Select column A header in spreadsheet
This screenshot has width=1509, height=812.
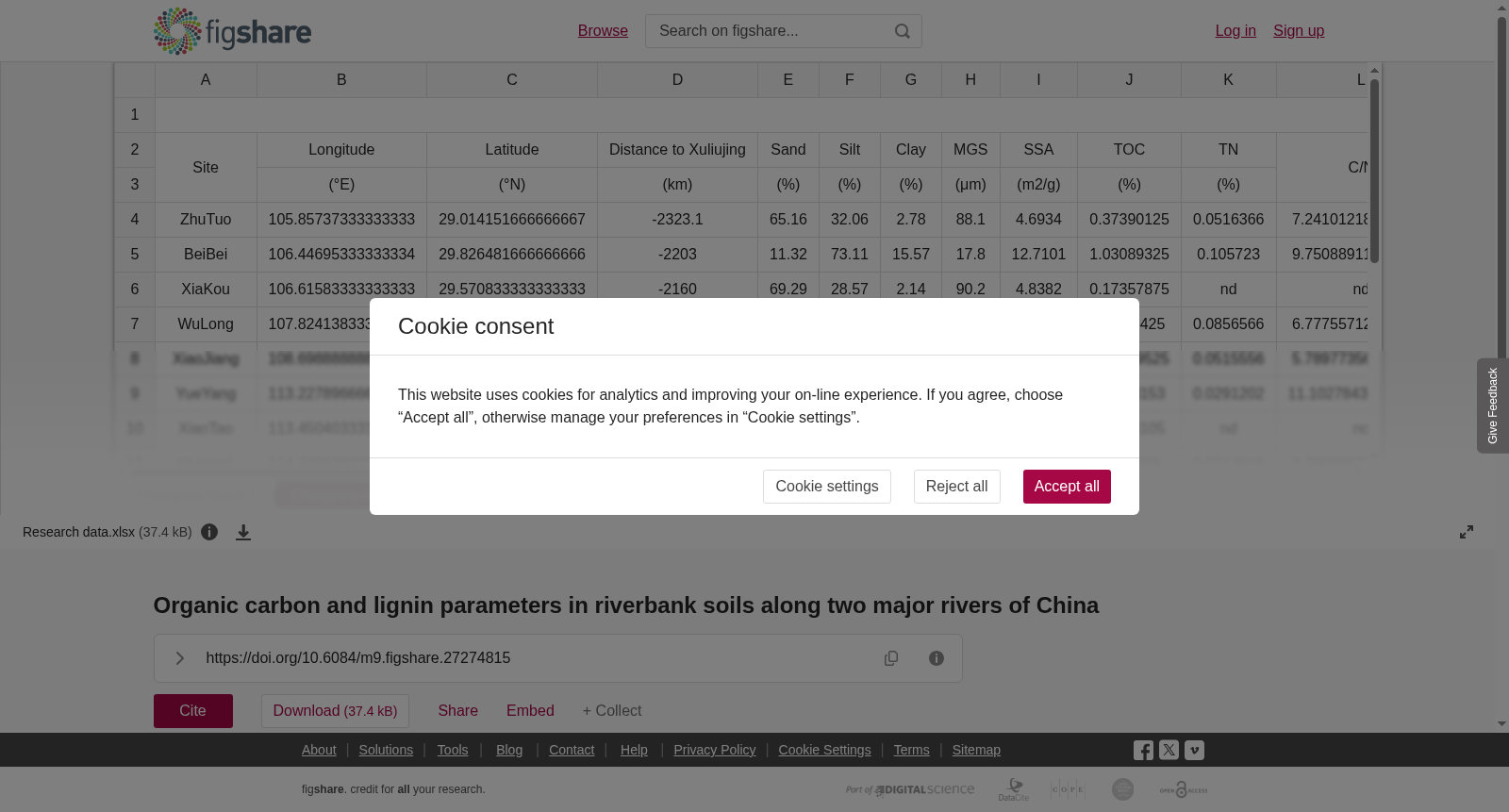[x=206, y=80]
